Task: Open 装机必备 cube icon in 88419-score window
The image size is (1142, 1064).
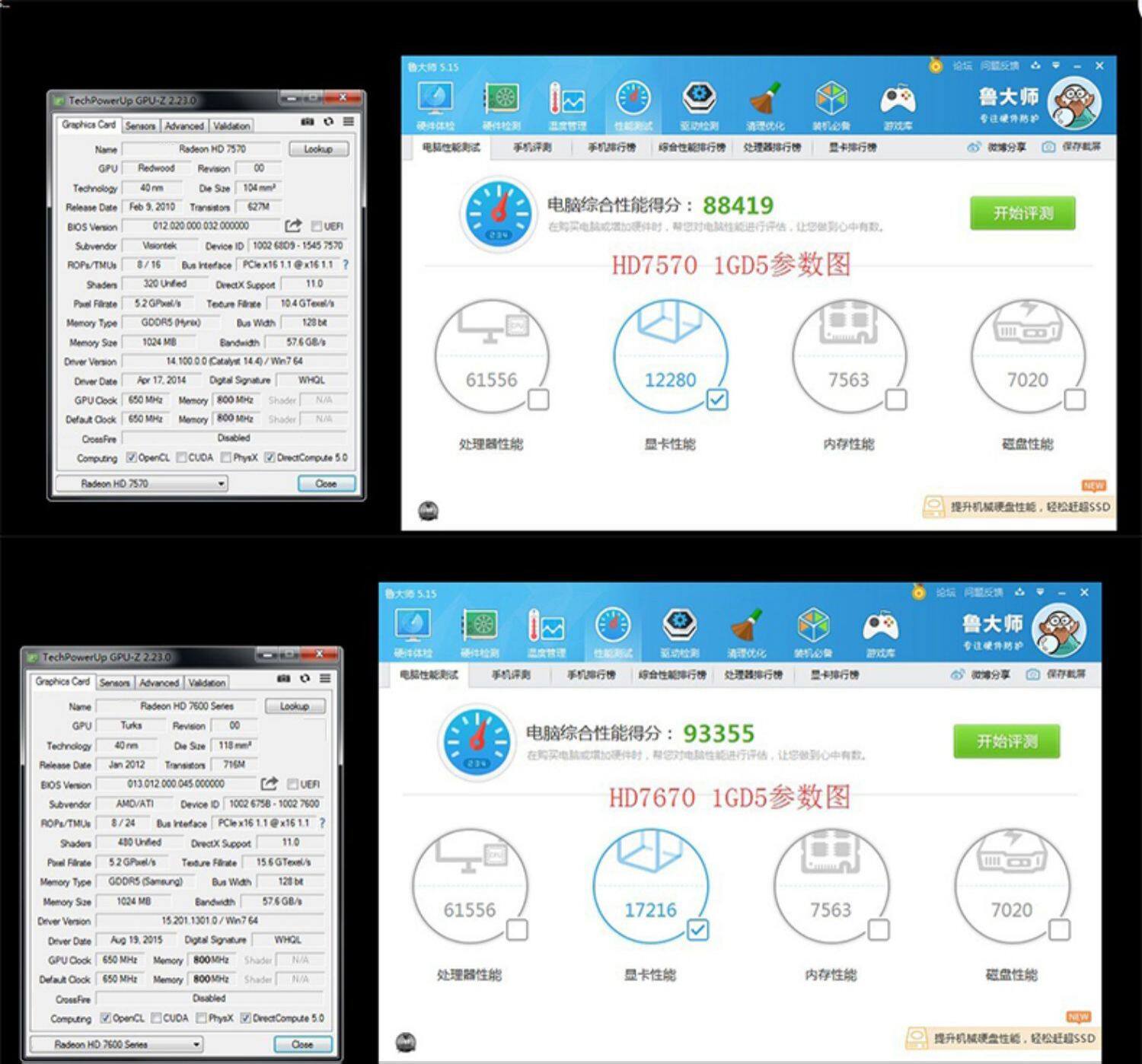Action: click(x=831, y=100)
